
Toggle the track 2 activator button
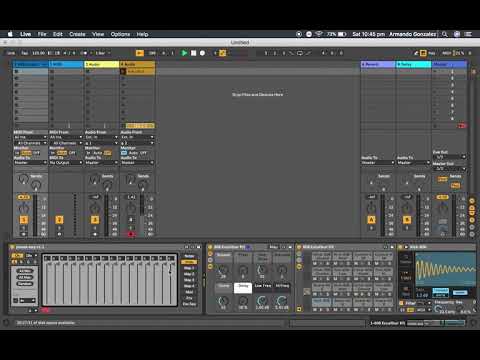click(x=59, y=220)
